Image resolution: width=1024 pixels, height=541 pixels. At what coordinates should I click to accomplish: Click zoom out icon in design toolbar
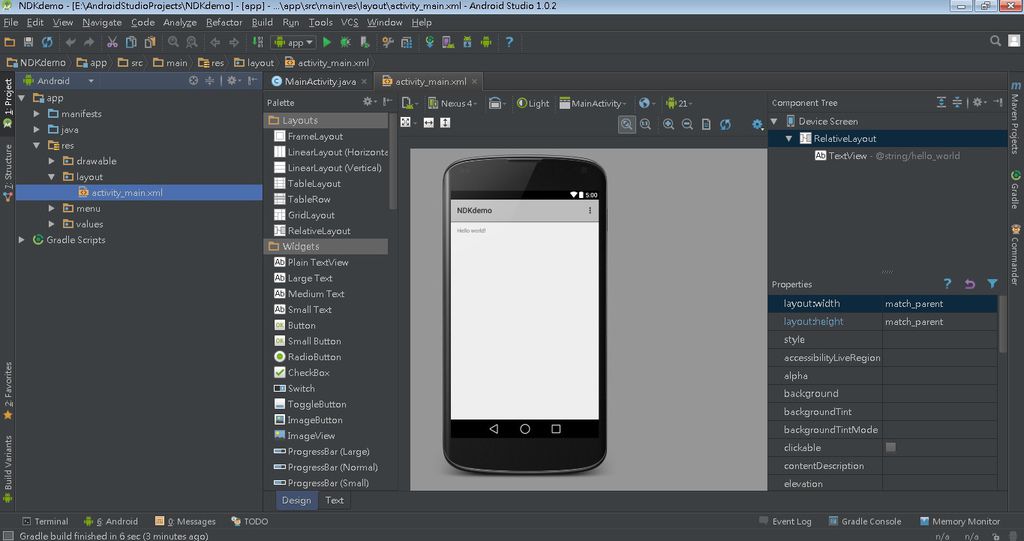(x=687, y=124)
